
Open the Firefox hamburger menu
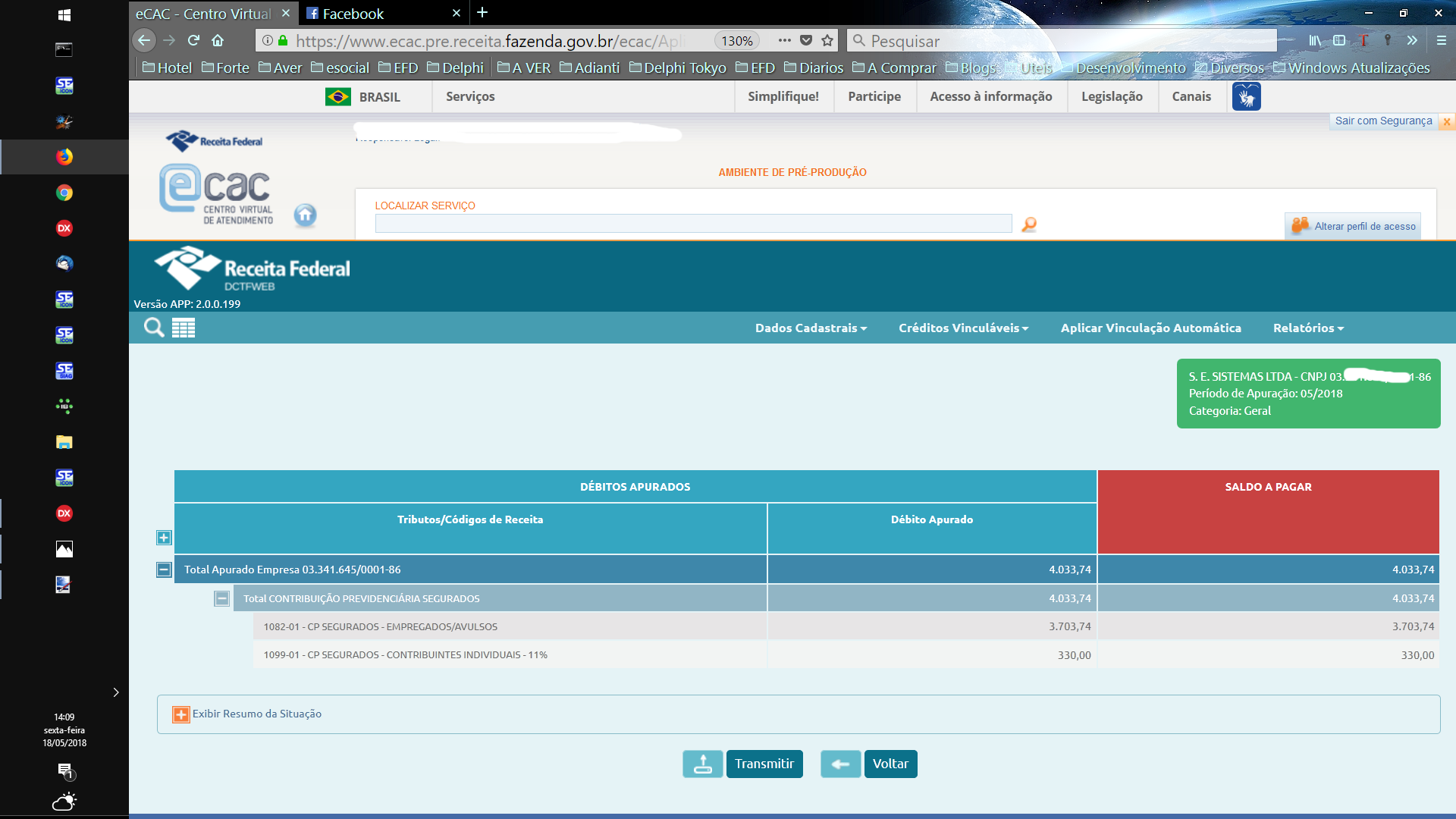1442,40
